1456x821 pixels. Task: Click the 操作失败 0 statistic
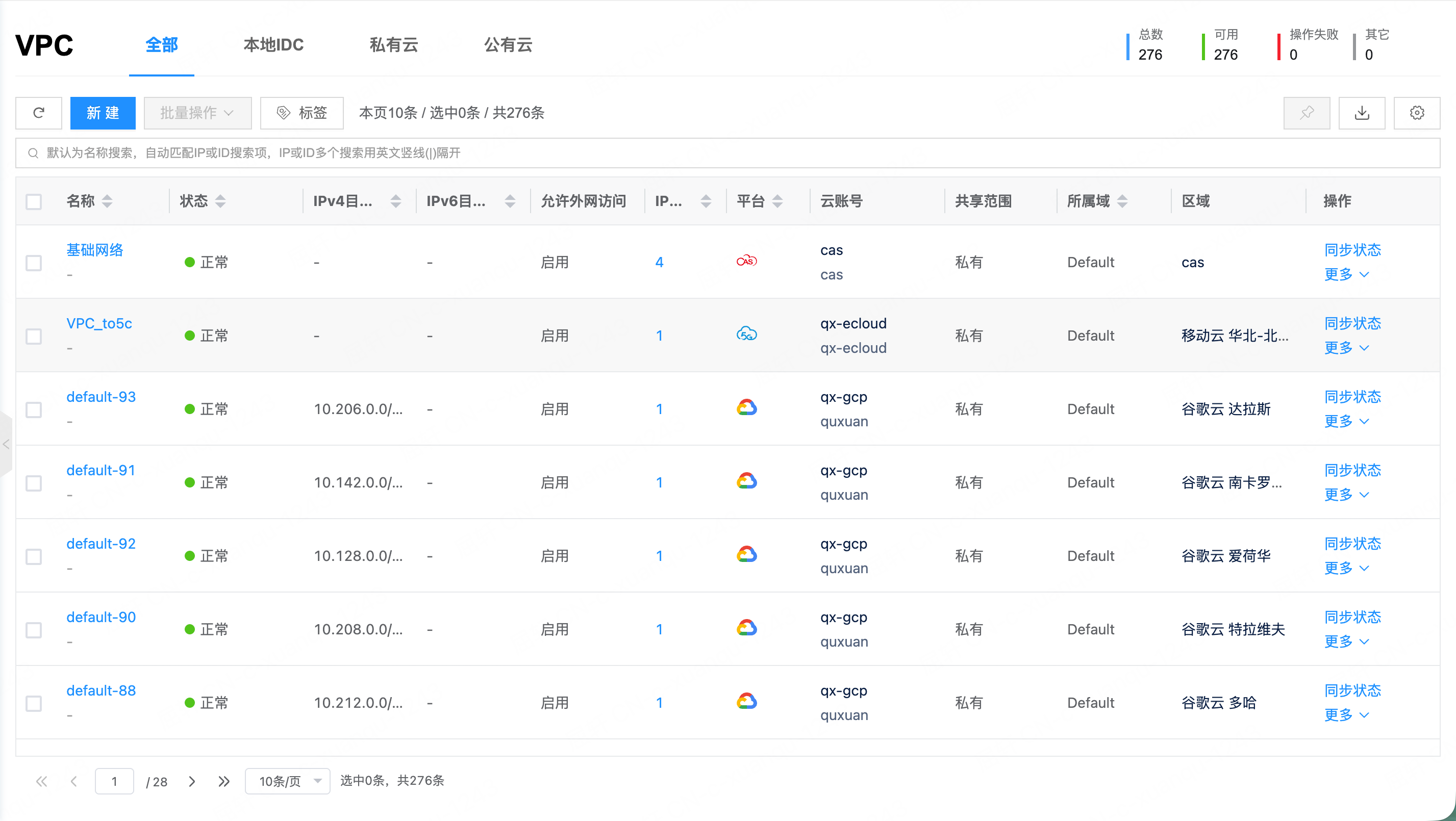tap(1308, 45)
